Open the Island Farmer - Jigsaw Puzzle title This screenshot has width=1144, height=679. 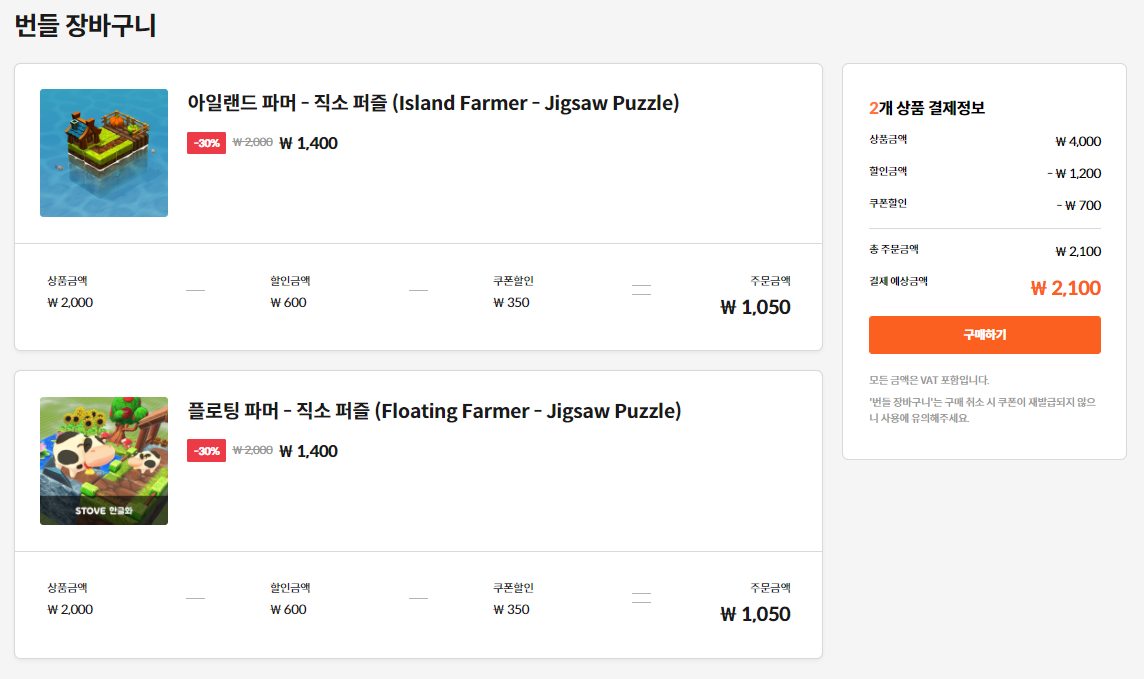click(x=433, y=103)
